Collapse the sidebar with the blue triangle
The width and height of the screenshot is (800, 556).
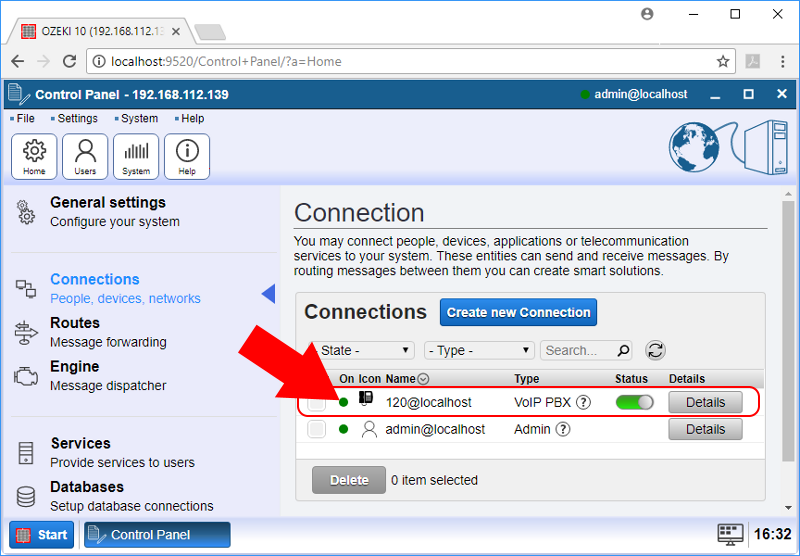pos(268,294)
